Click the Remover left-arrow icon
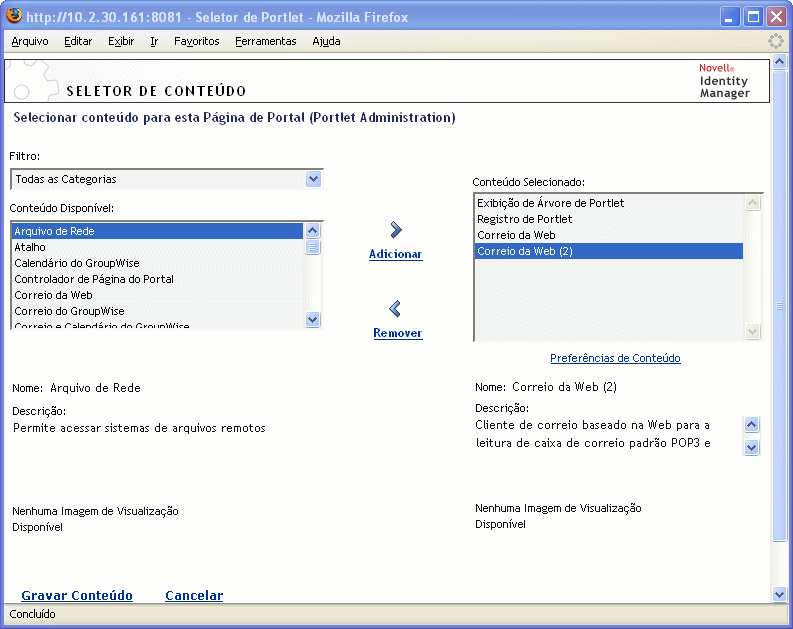 [x=395, y=309]
